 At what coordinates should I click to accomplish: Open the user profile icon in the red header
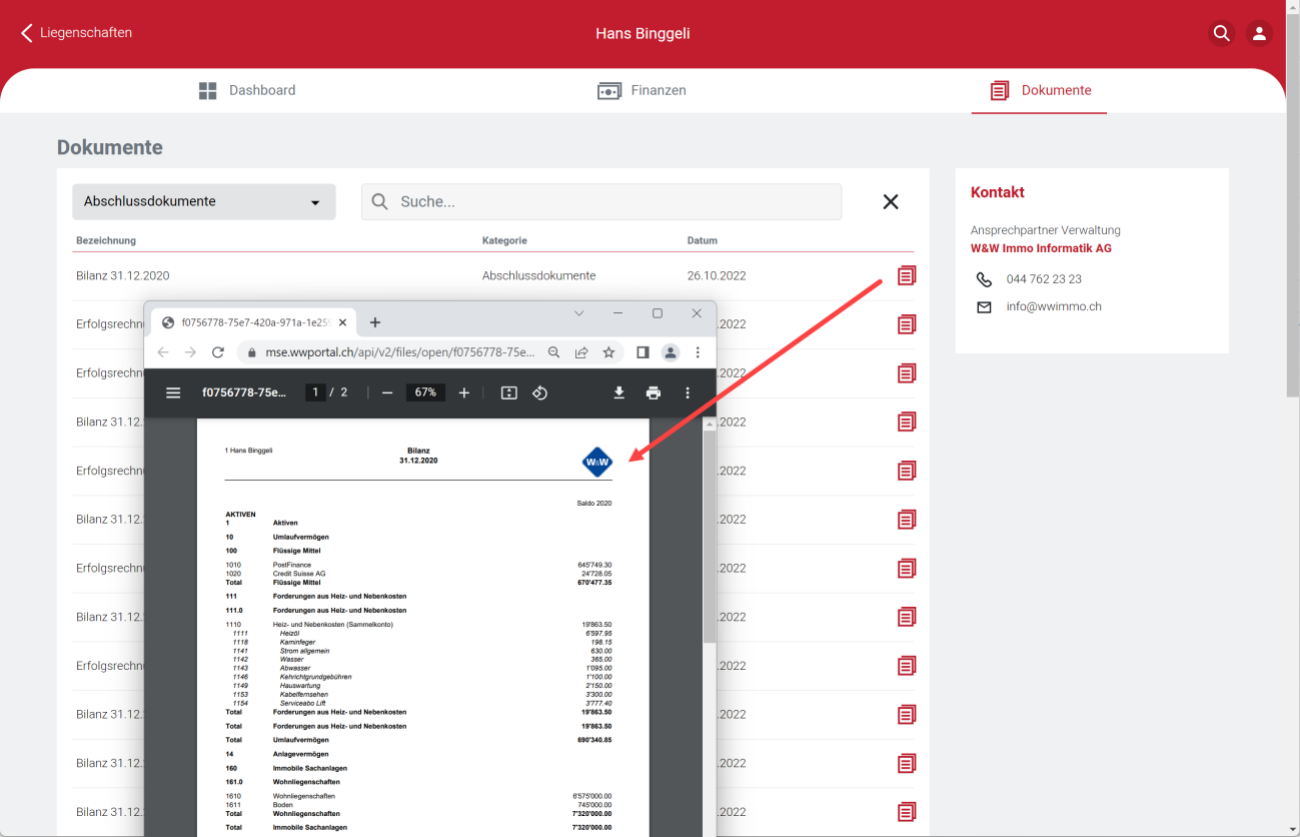1259,33
